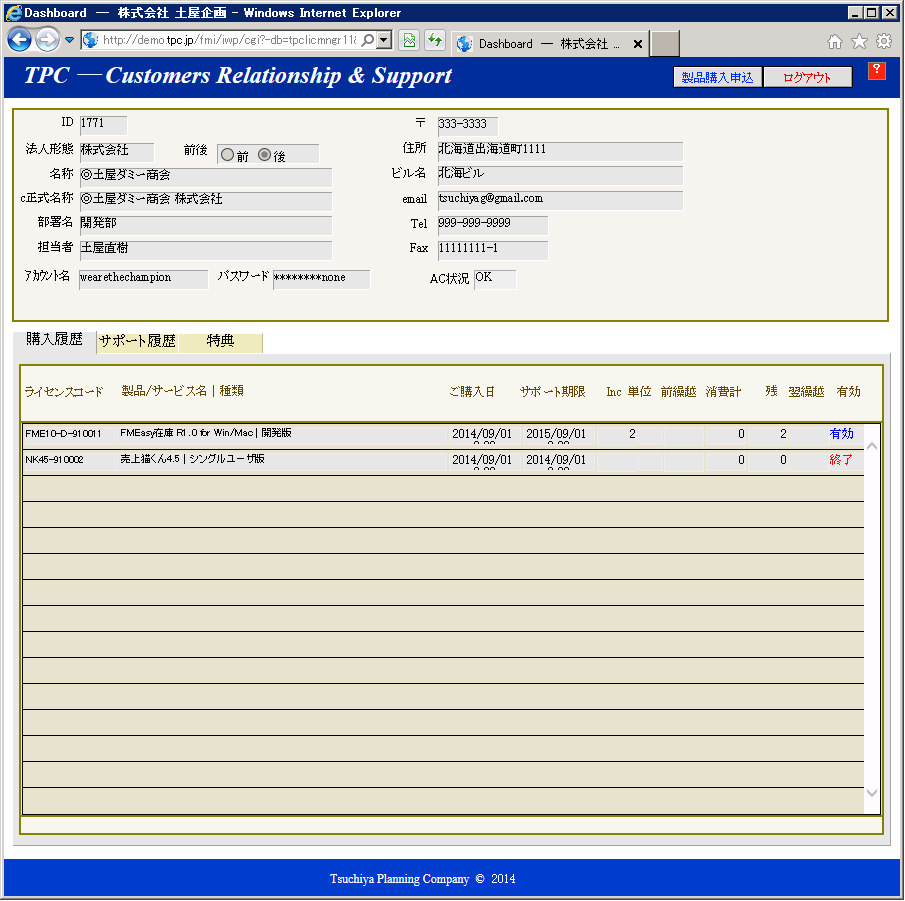
Task: Click the postal code field 333-3333
Action: pyautogui.click(x=468, y=125)
